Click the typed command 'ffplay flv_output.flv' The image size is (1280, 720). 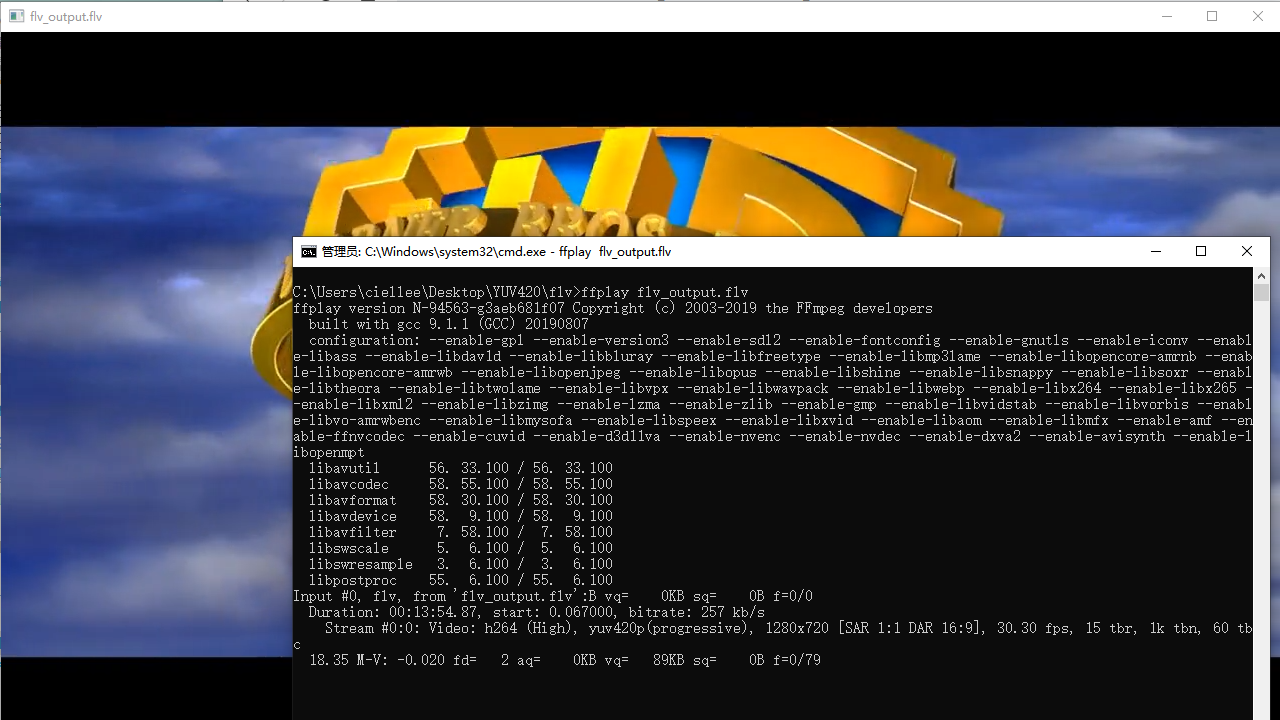tap(665, 292)
